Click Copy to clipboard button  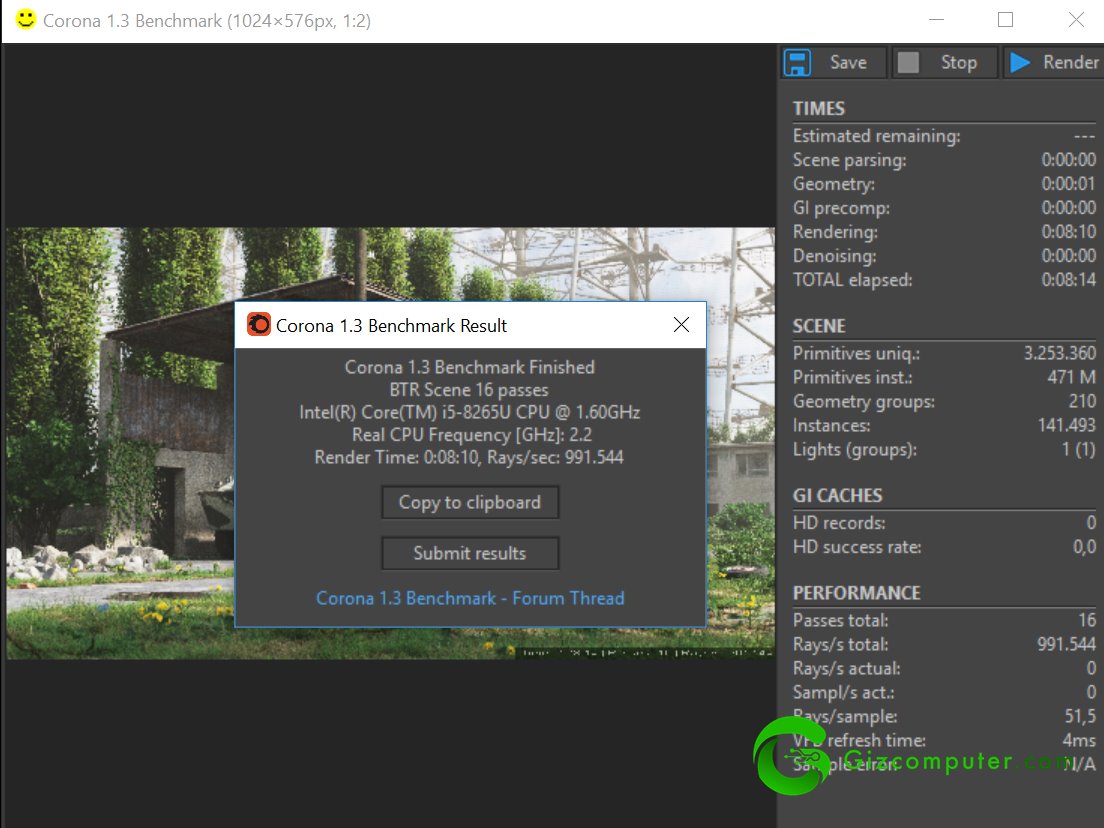[x=470, y=502]
